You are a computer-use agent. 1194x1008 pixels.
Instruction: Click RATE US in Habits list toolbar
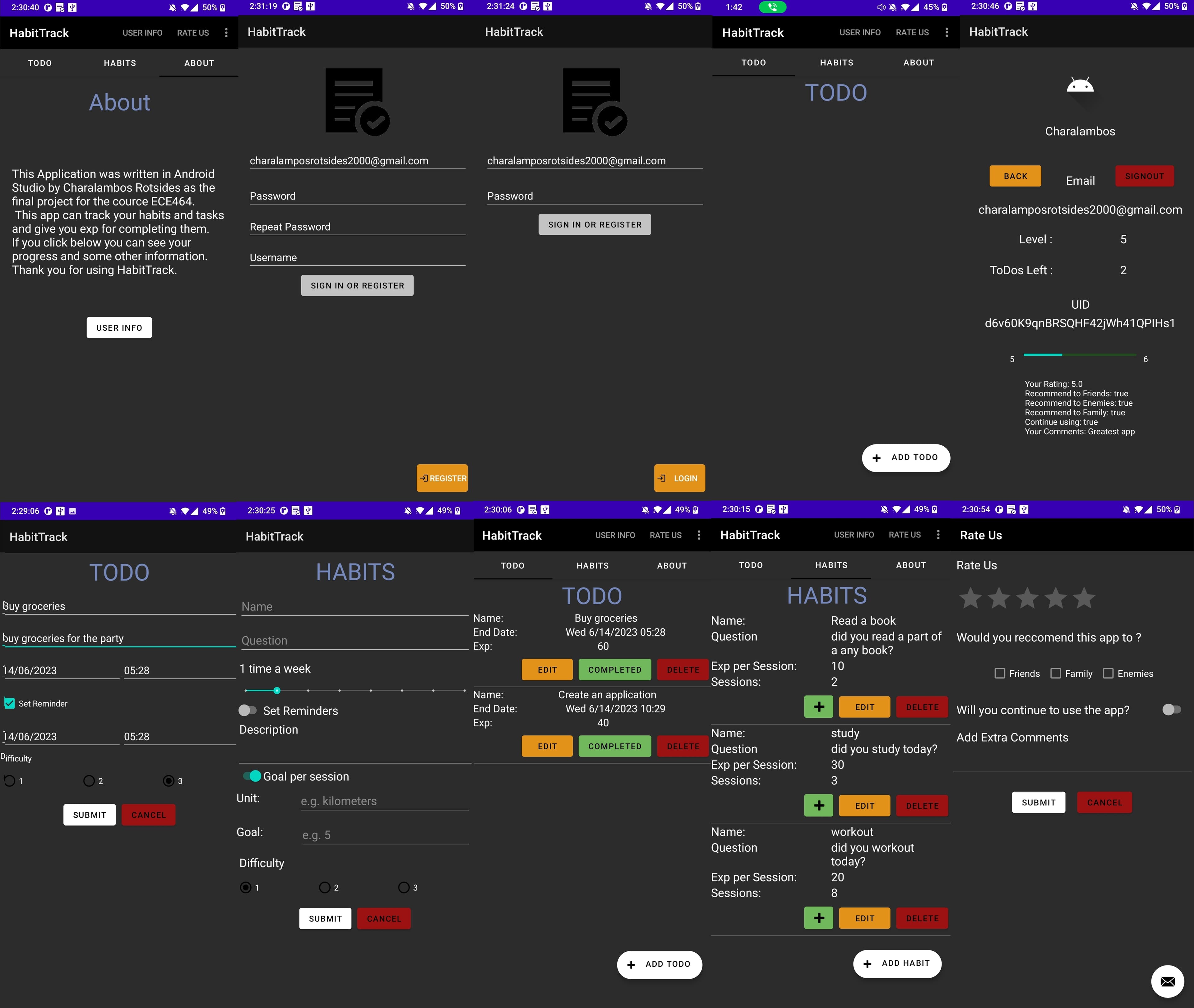pyautogui.click(x=904, y=535)
